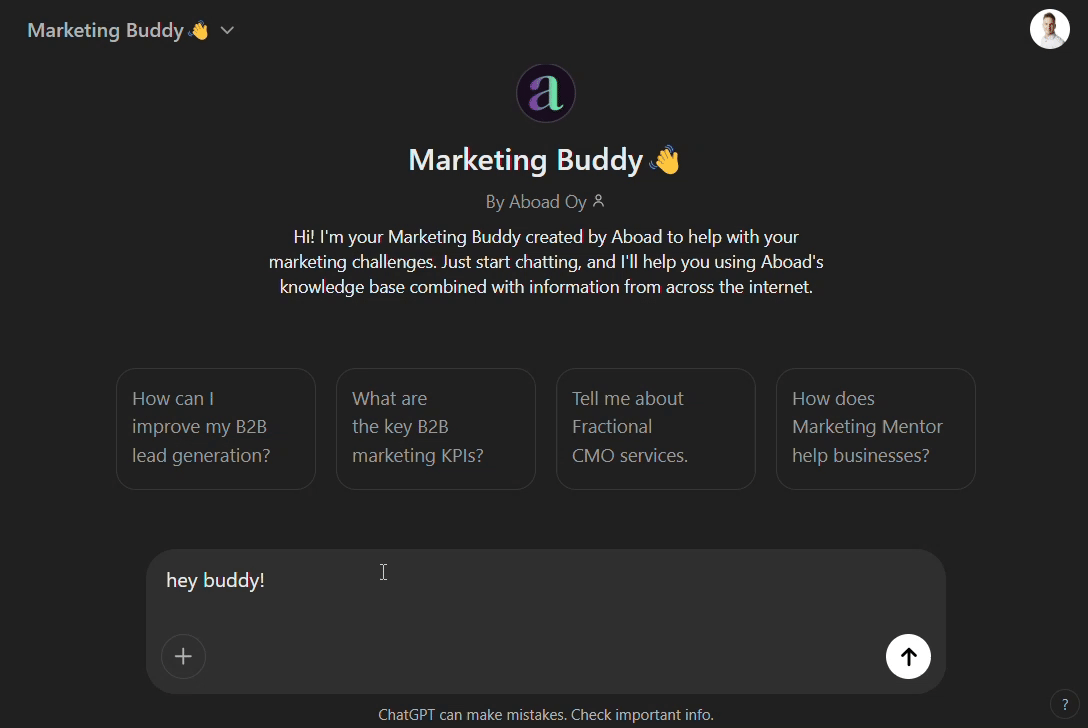1088x728 pixels.
Task: Open the 'By Aboad Oy' creator link
Action: click(x=536, y=202)
